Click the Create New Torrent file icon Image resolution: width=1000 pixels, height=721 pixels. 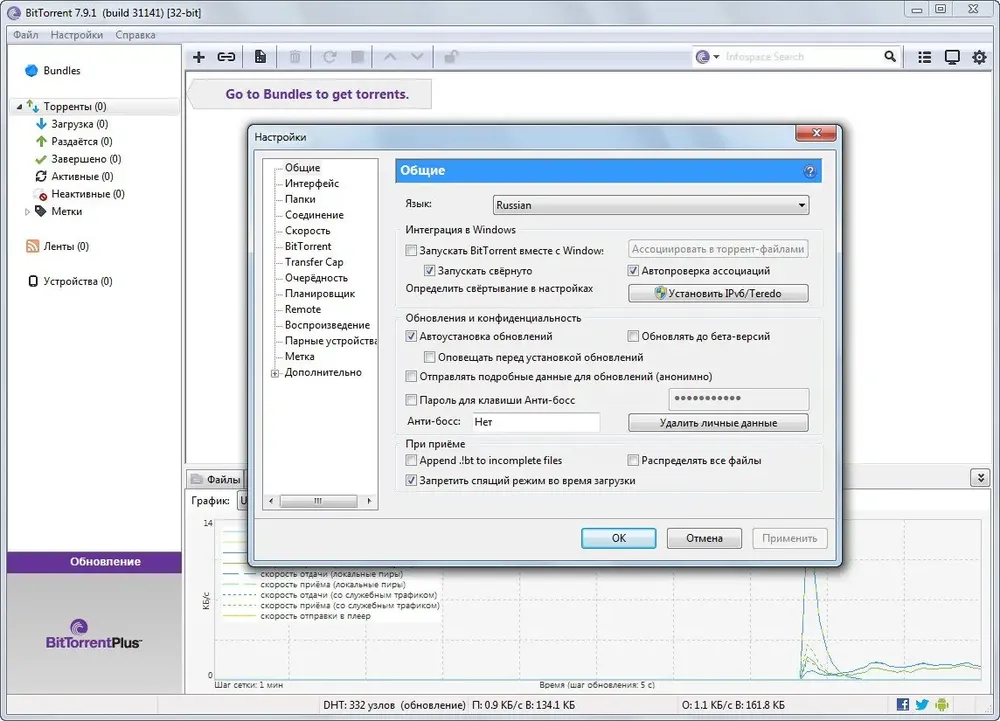(x=260, y=57)
